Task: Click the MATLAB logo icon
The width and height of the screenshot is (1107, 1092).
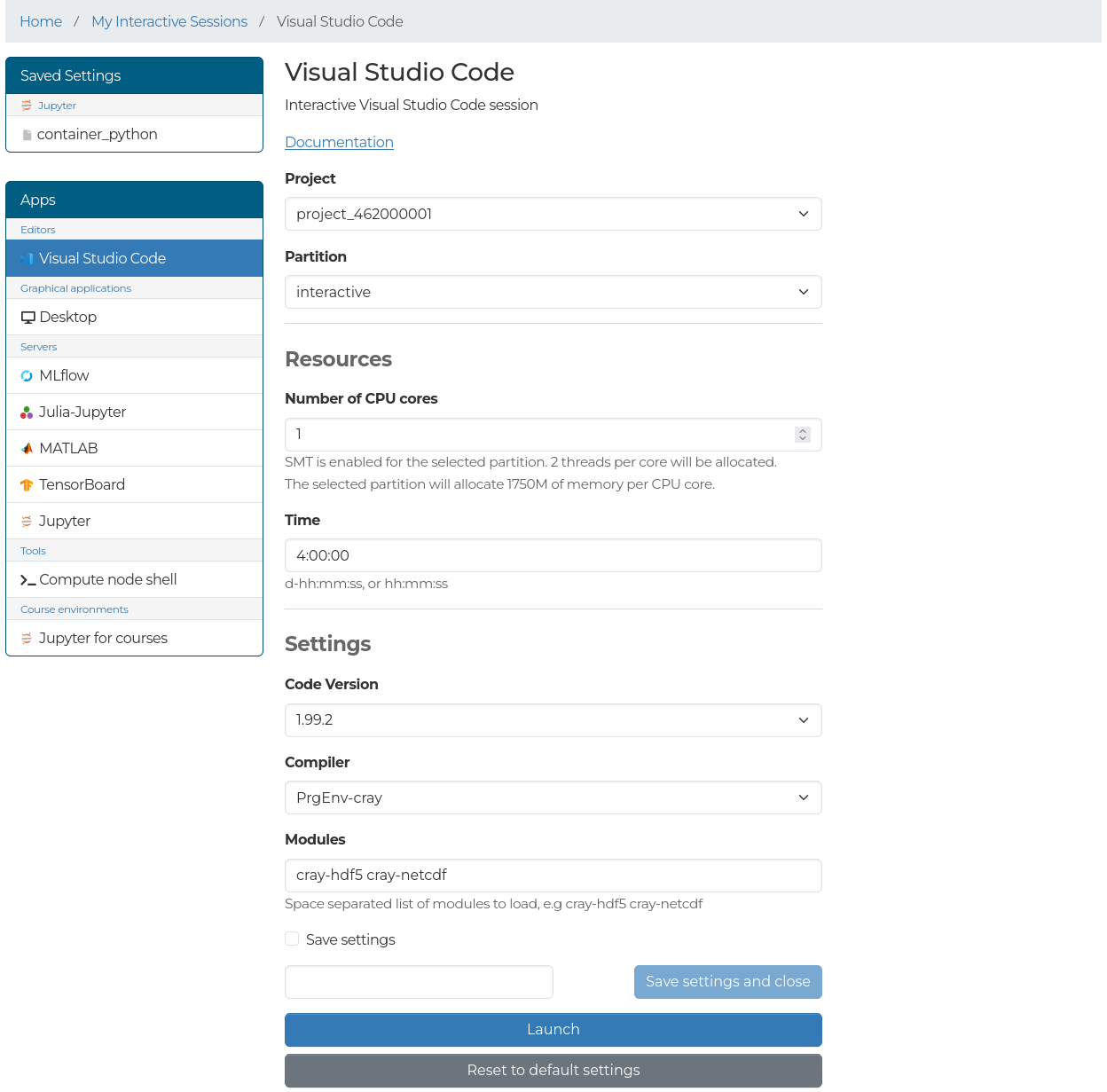Action: pyautogui.click(x=27, y=449)
